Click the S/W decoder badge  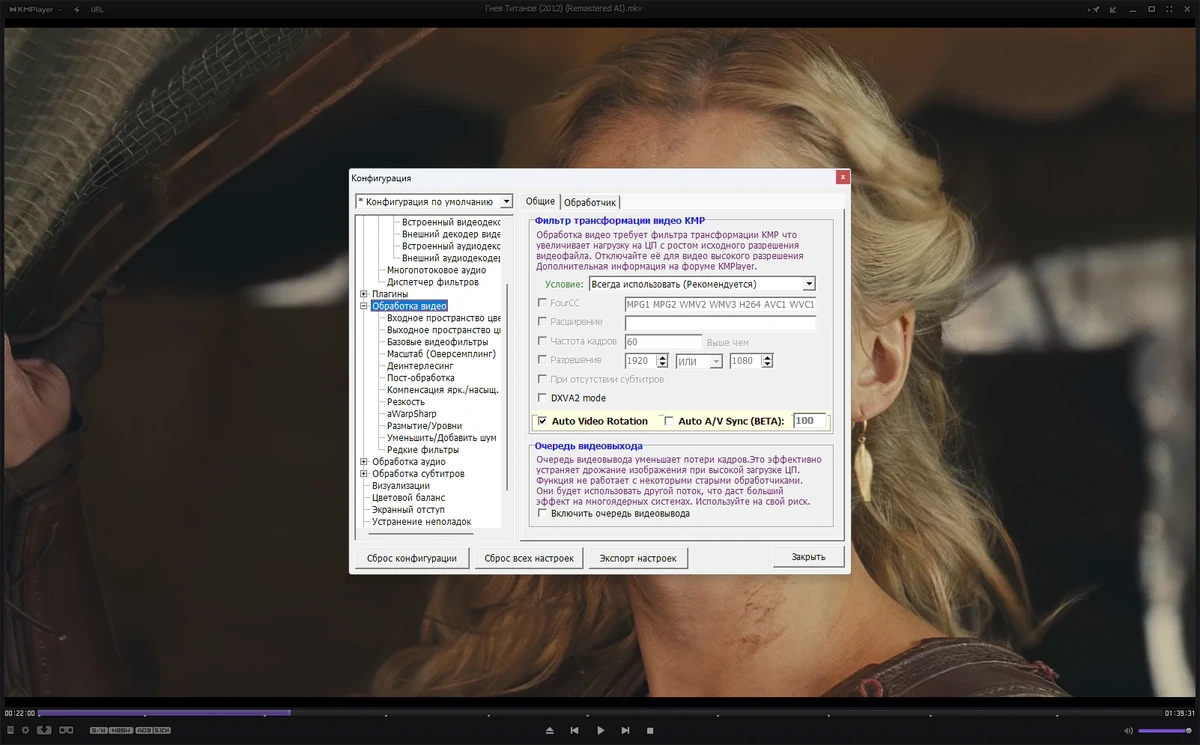click(x=98, y=730)
